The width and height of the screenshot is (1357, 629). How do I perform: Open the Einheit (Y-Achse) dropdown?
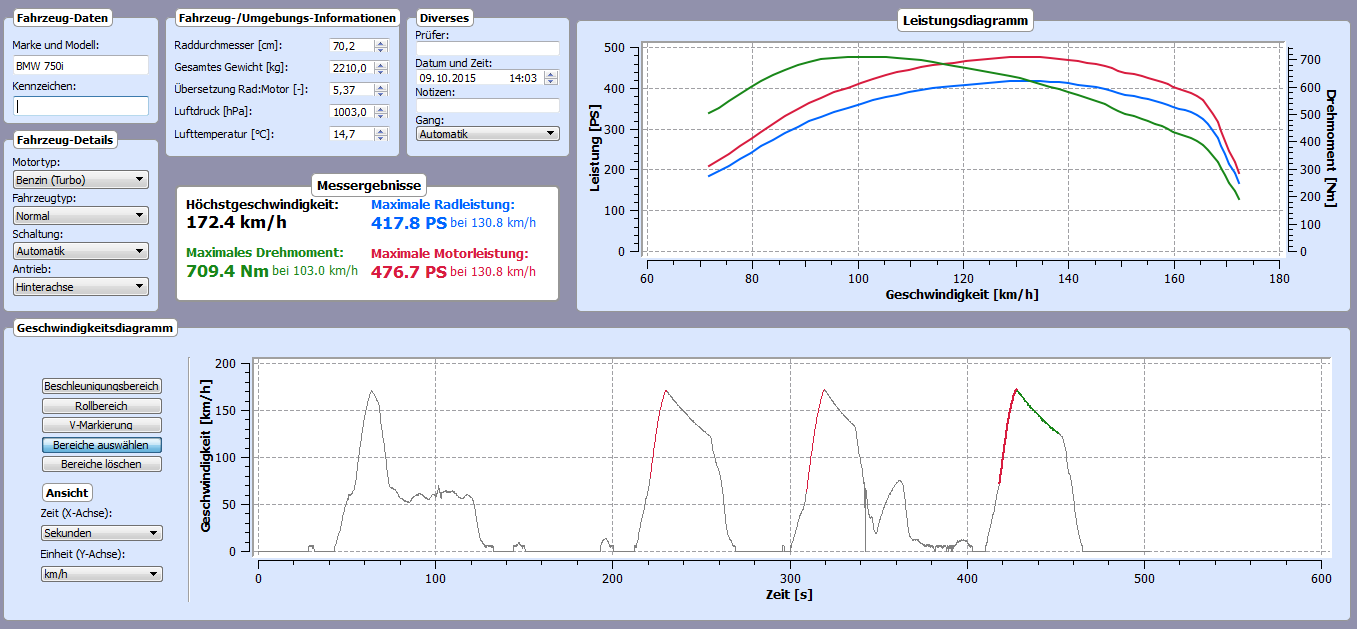[x=101, y=574]
